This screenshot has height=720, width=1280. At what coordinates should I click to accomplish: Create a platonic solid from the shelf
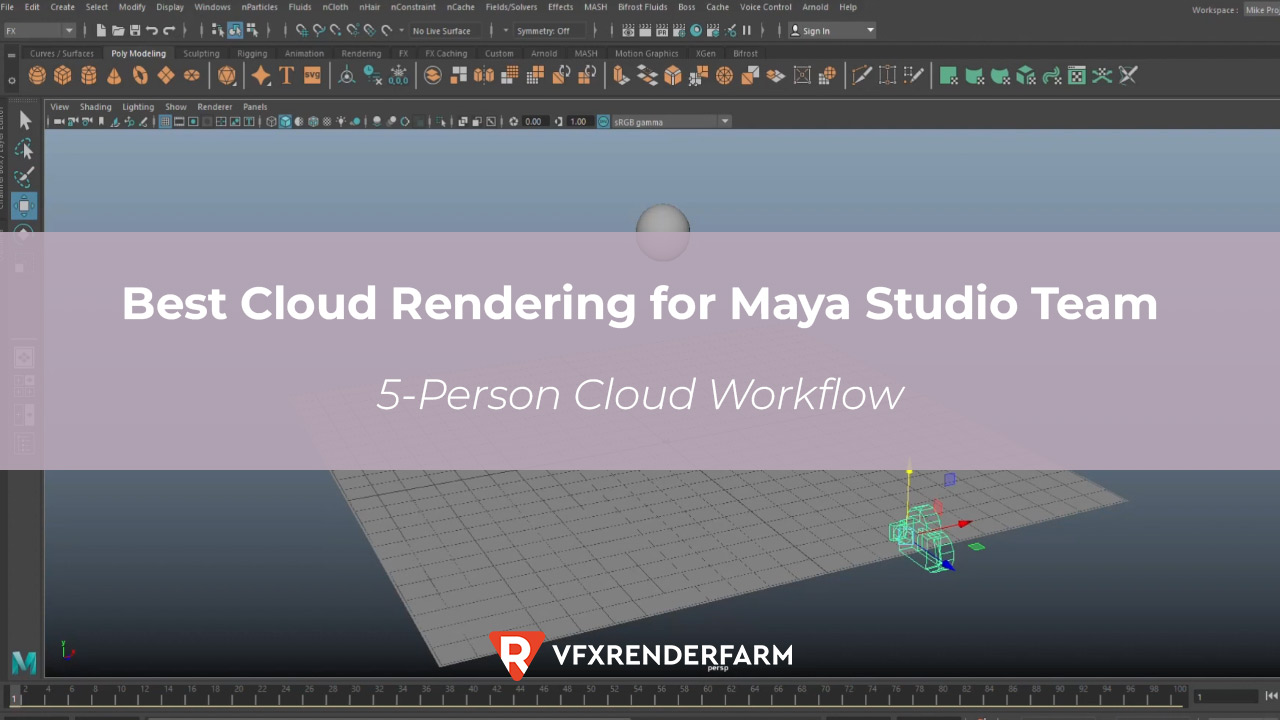(x=227, y=75)
